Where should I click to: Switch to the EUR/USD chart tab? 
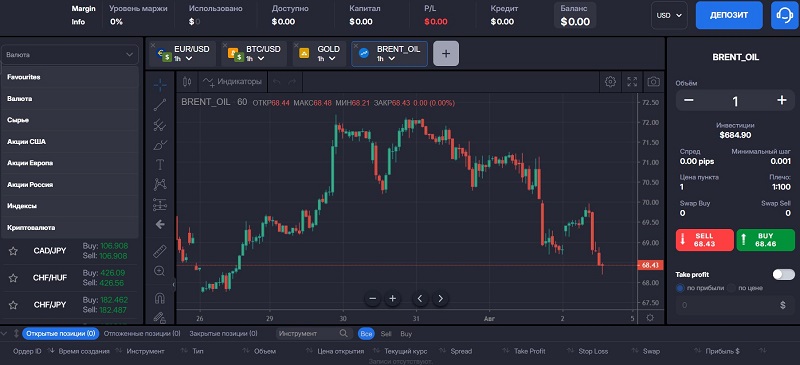[182, 54]
